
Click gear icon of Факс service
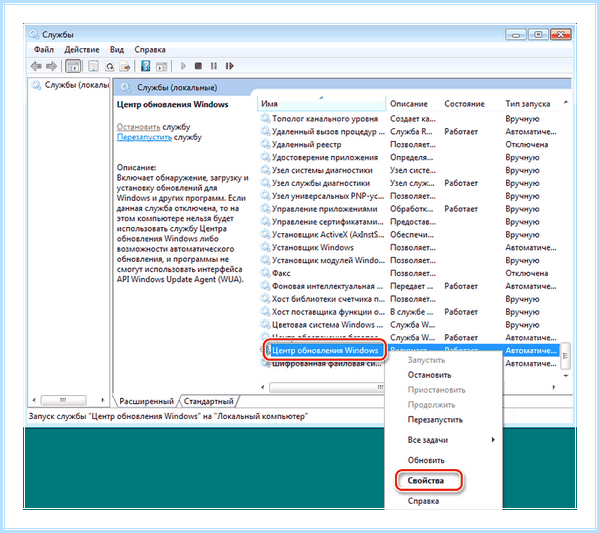point(265,273)
